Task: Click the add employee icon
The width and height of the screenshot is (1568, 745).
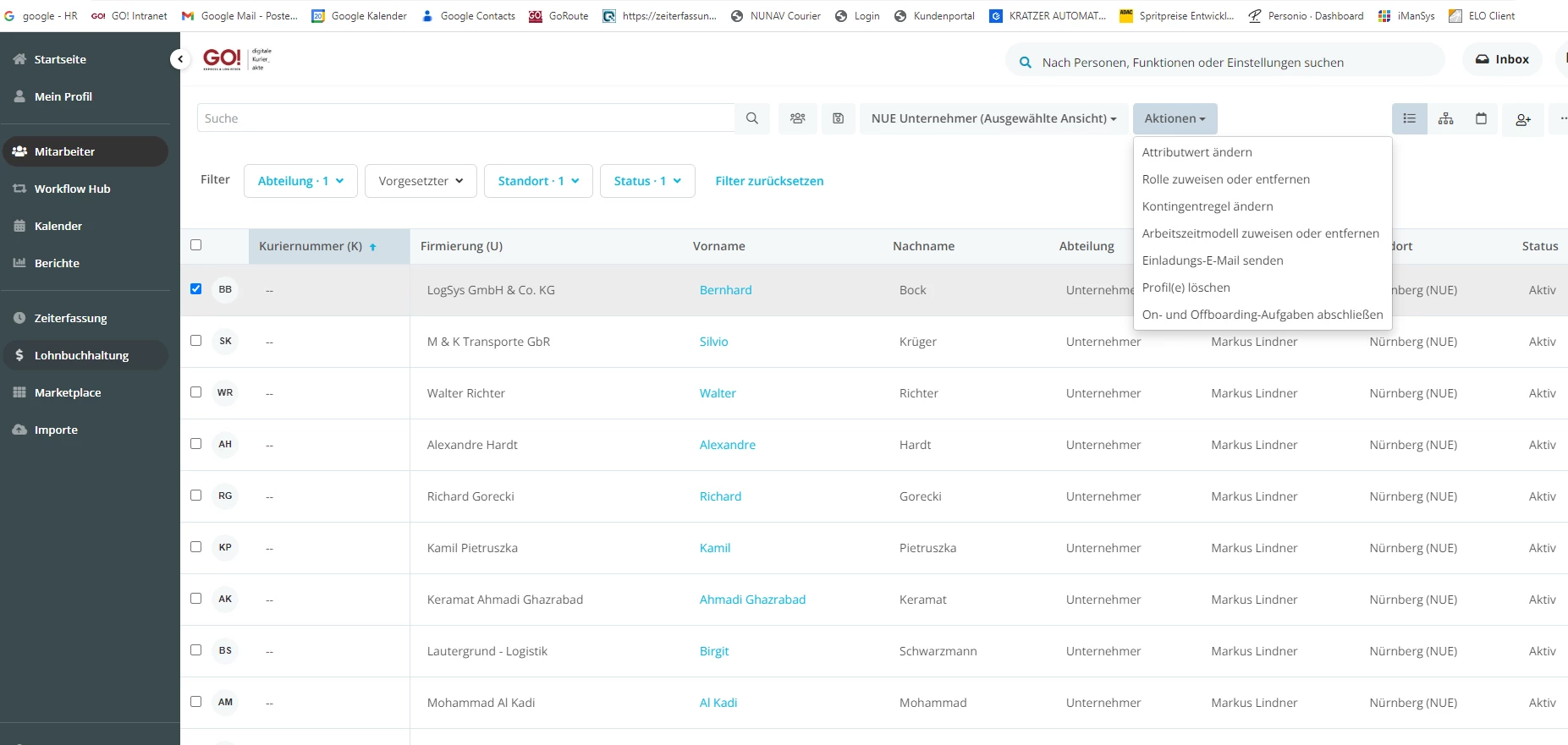Action: coord(1523,119)
